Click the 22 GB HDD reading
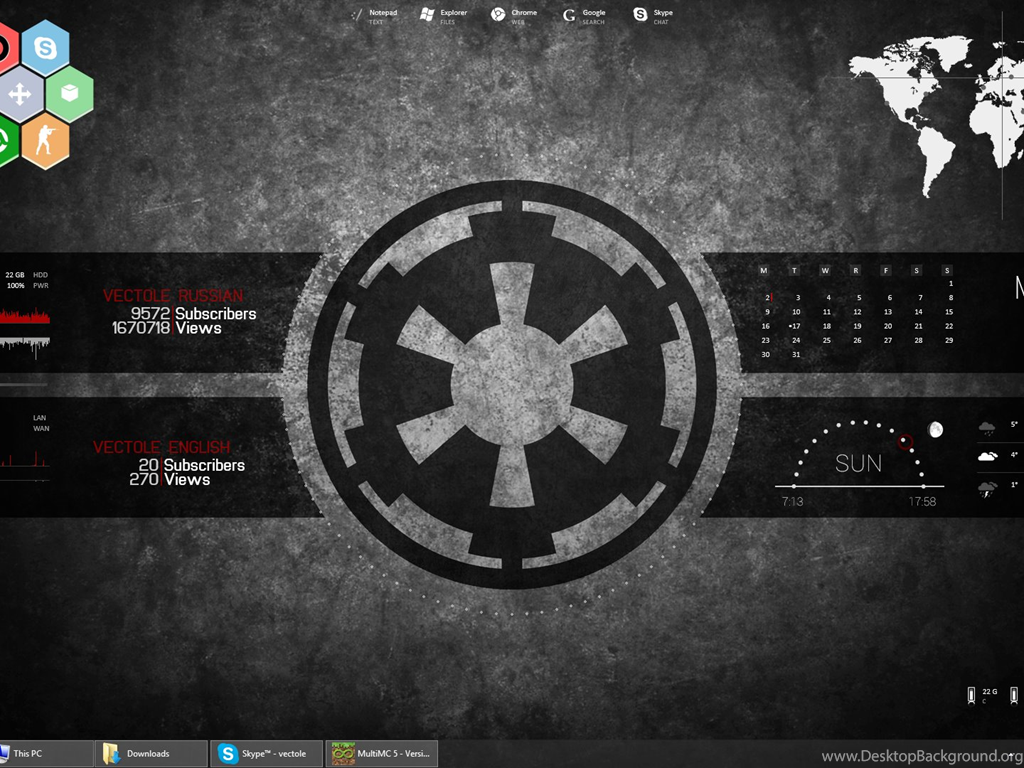Screen dimensions: 1024x768 [27, 275]
